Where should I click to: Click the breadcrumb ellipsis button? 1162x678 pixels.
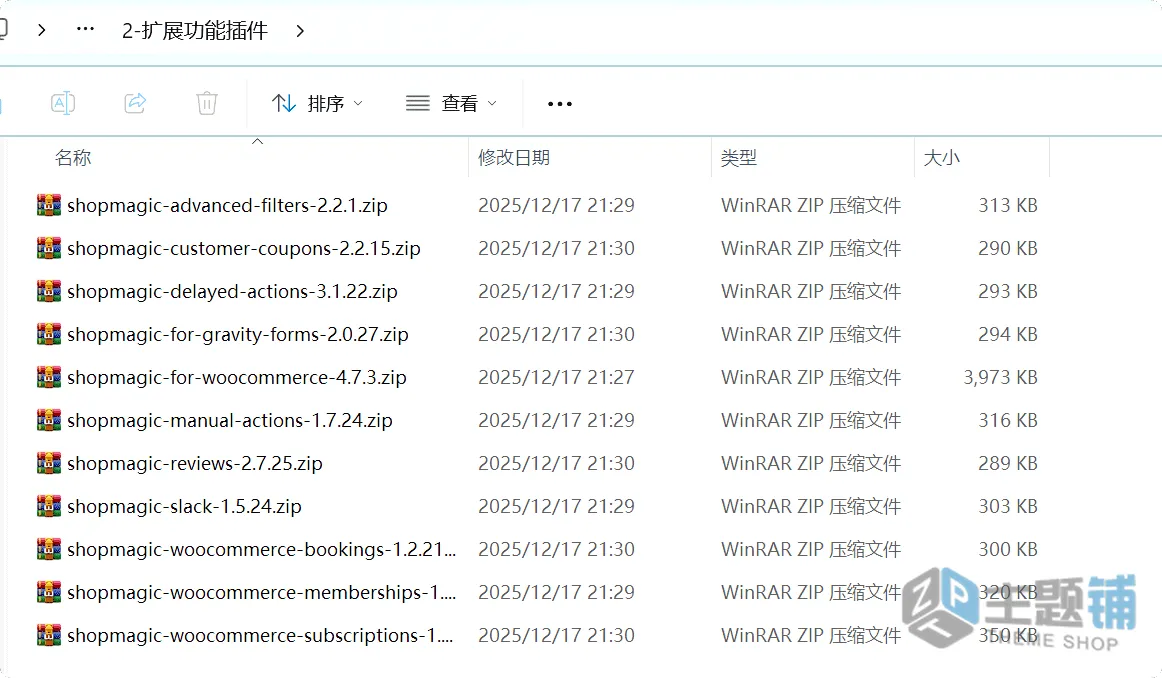[x=85, y=30]
